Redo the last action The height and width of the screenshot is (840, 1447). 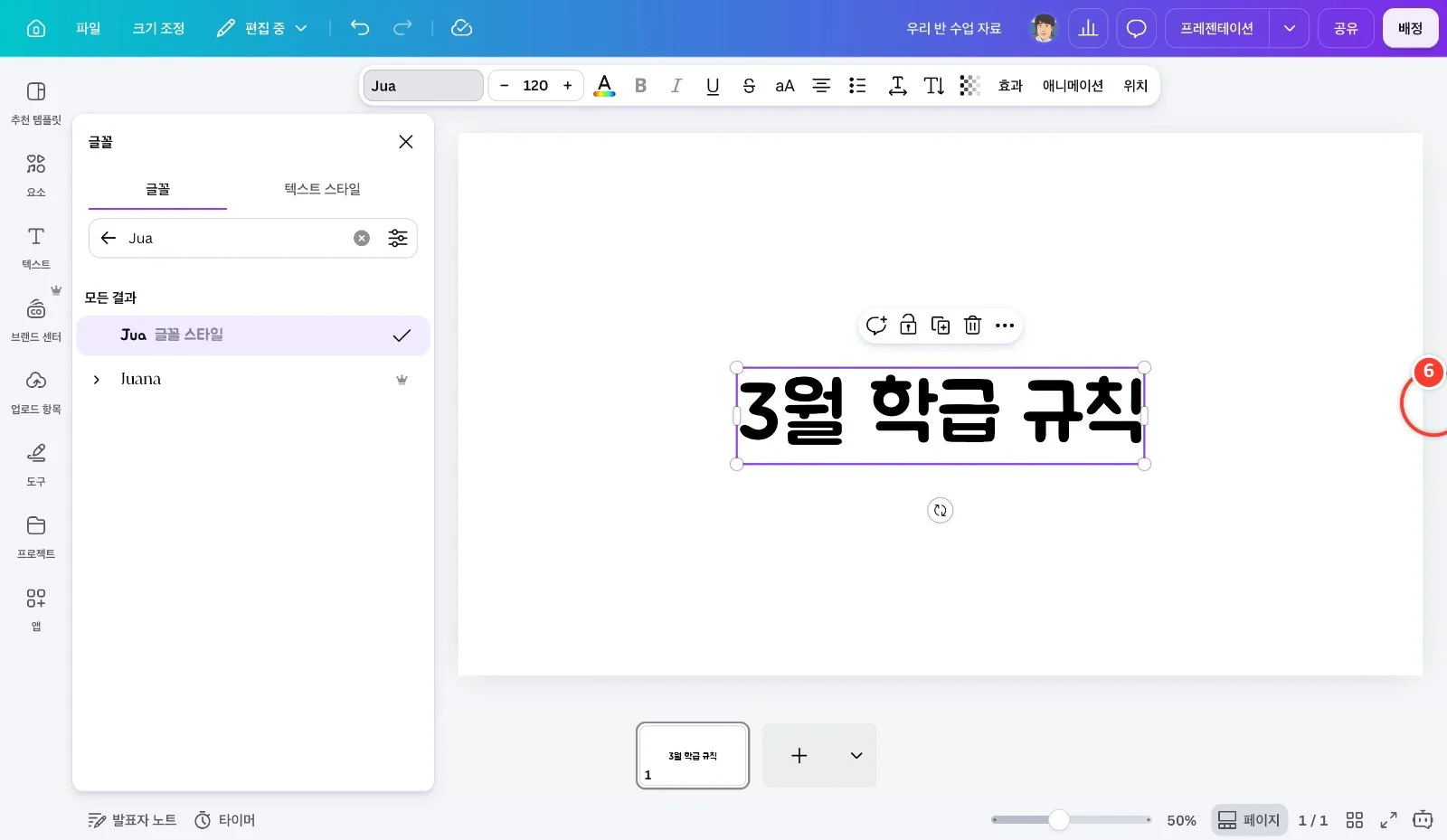tap(402, 28)
